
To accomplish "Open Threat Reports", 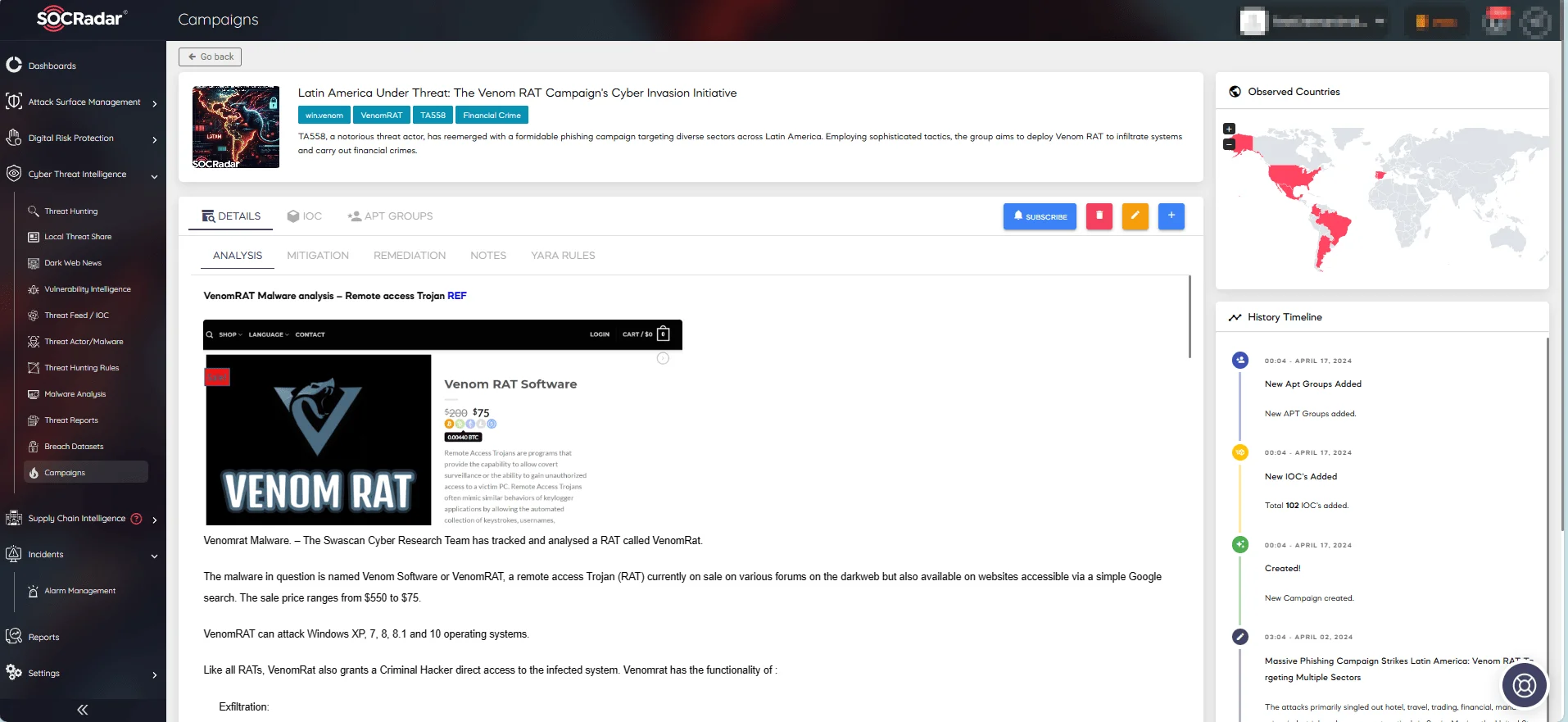I will tap(71, 420).
